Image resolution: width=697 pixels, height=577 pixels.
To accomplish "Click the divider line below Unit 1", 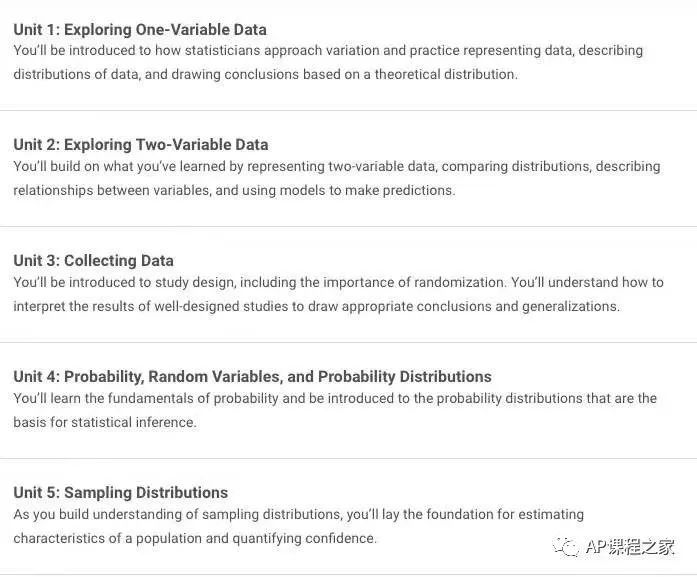I will (x=348, y=110).
